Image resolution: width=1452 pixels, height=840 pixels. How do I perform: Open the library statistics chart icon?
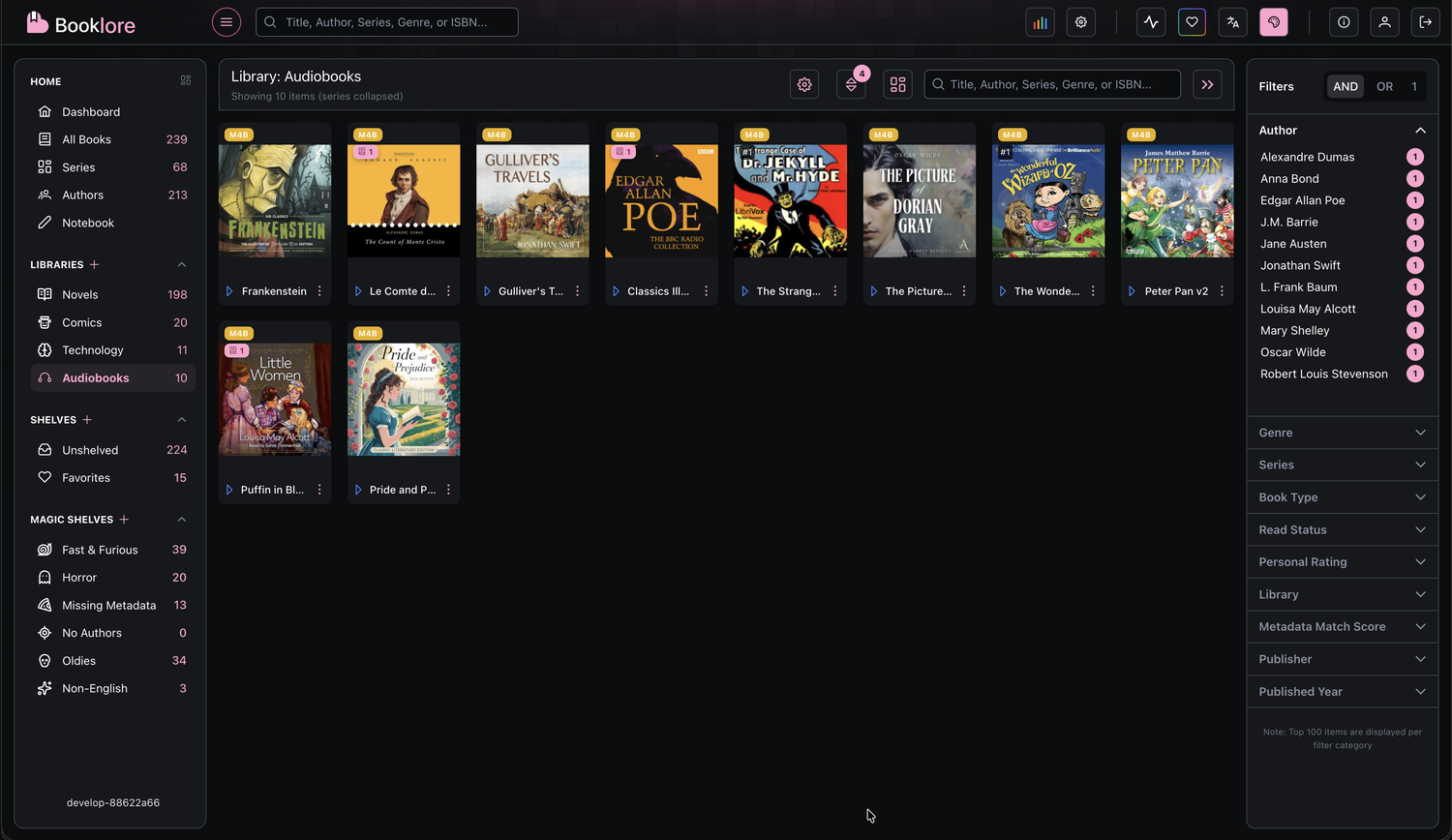point(1040,22)
